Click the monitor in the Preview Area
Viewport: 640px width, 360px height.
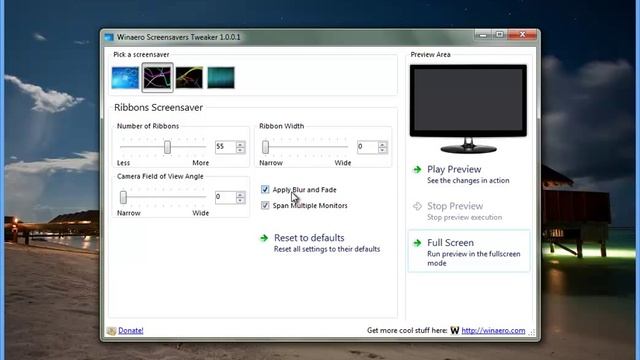click(468, 108)
